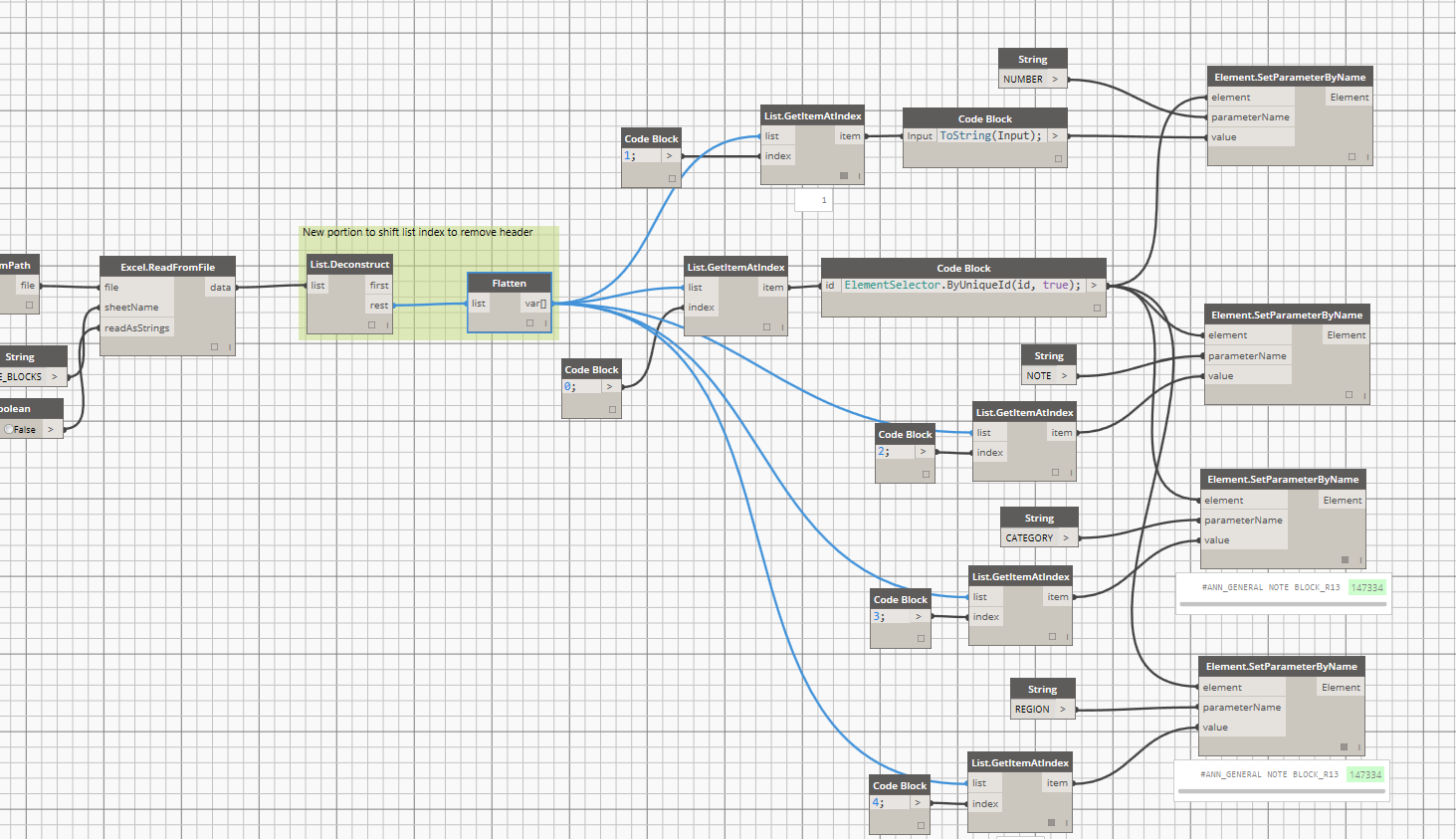Screen dimensions: 1456x839
Task: Click the lacing indicator on List.Deconstruct node
Action: click(386, 324)
